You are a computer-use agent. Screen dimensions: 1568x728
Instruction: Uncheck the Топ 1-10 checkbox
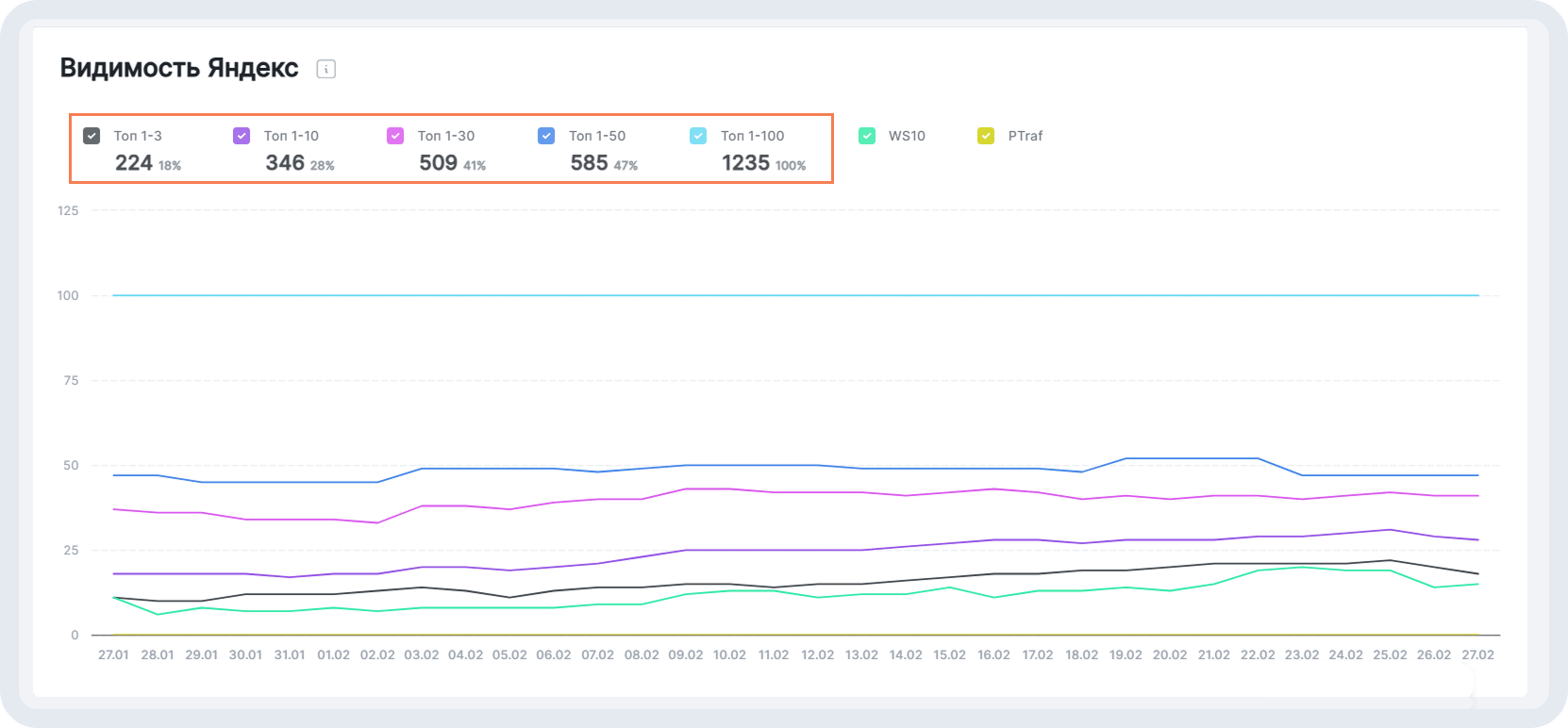pyautogui.click(x=242, y=136)
